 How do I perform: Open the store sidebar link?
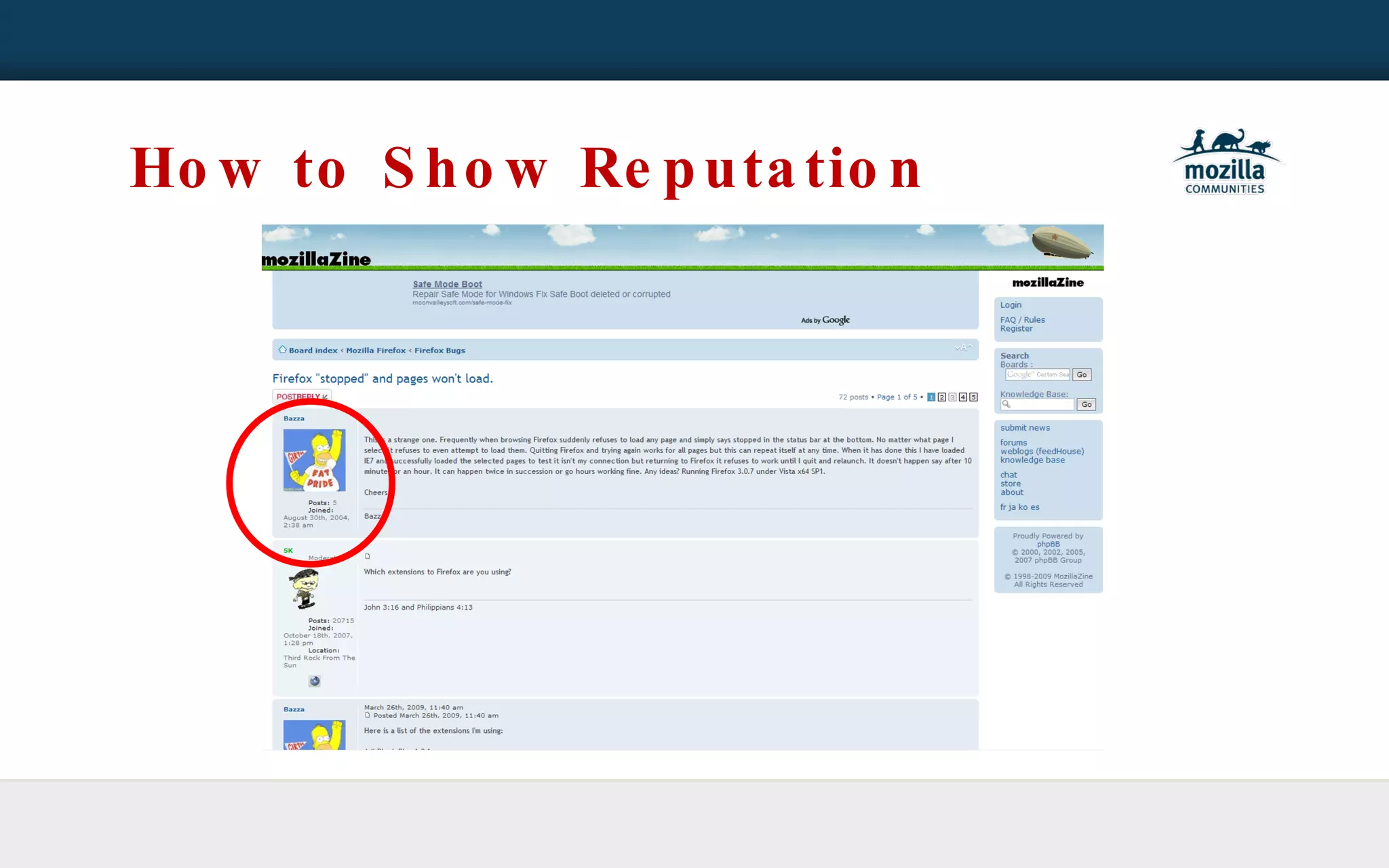(x=1011, y=484)
